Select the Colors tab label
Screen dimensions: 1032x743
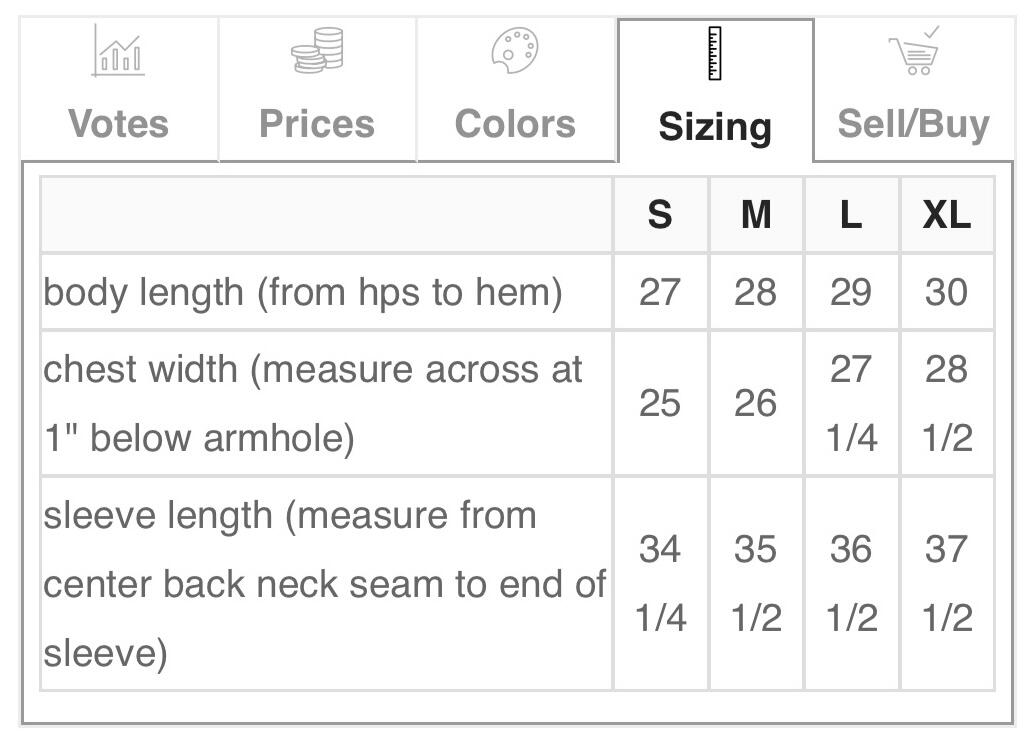click(x=515, y=124)
